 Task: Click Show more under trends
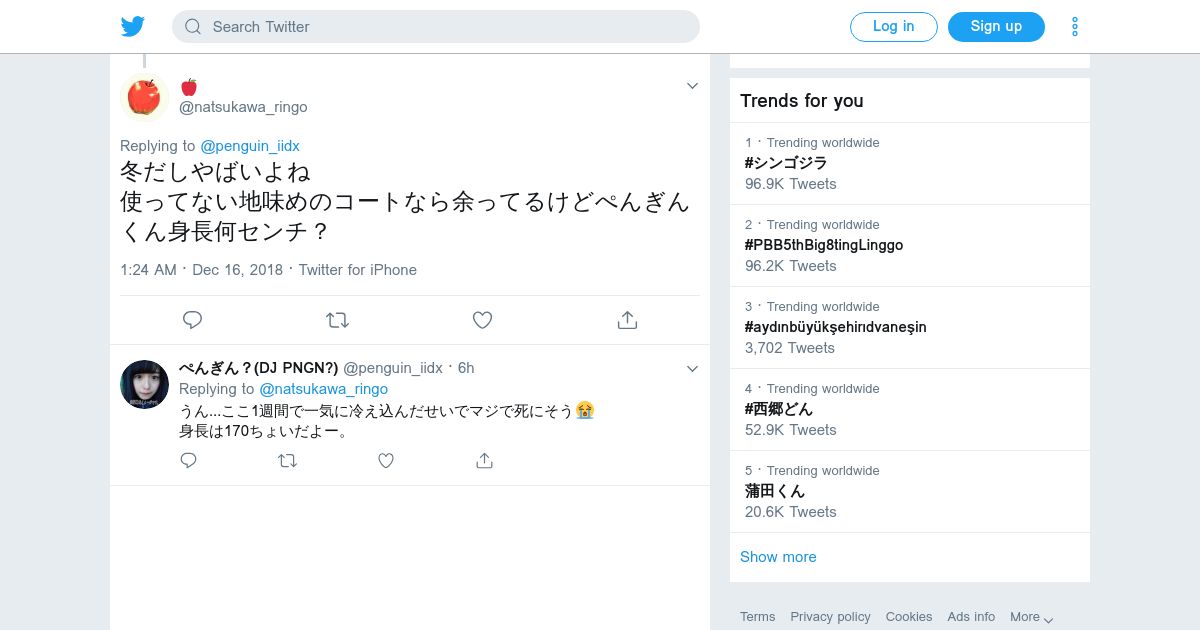click(x=778, y=557)
